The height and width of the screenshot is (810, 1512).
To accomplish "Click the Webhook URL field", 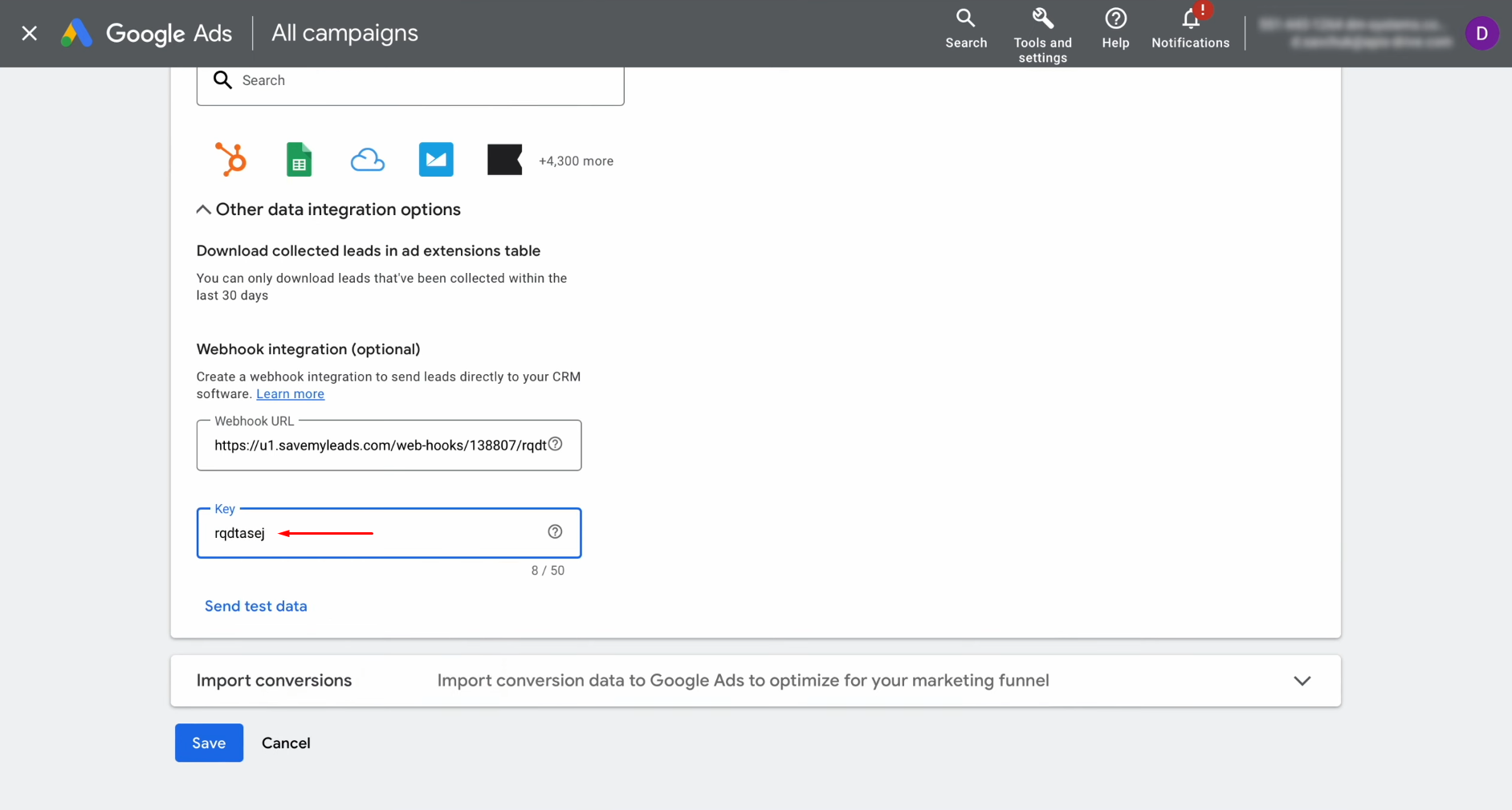I will coord(389,446).
